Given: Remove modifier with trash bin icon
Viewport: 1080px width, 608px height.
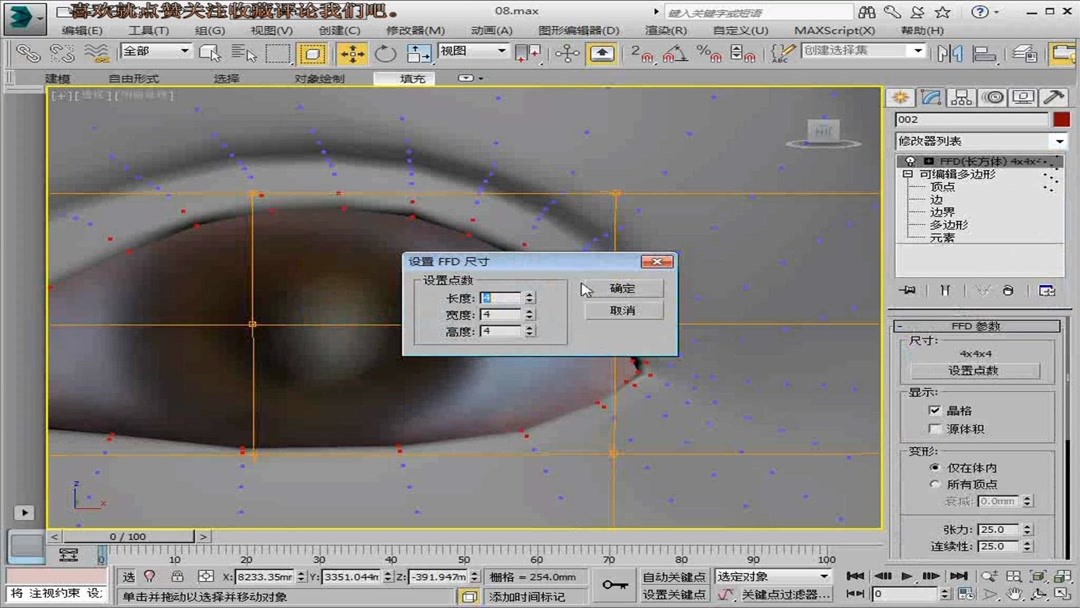Looking at the screenshot, I should (1008, 290).
